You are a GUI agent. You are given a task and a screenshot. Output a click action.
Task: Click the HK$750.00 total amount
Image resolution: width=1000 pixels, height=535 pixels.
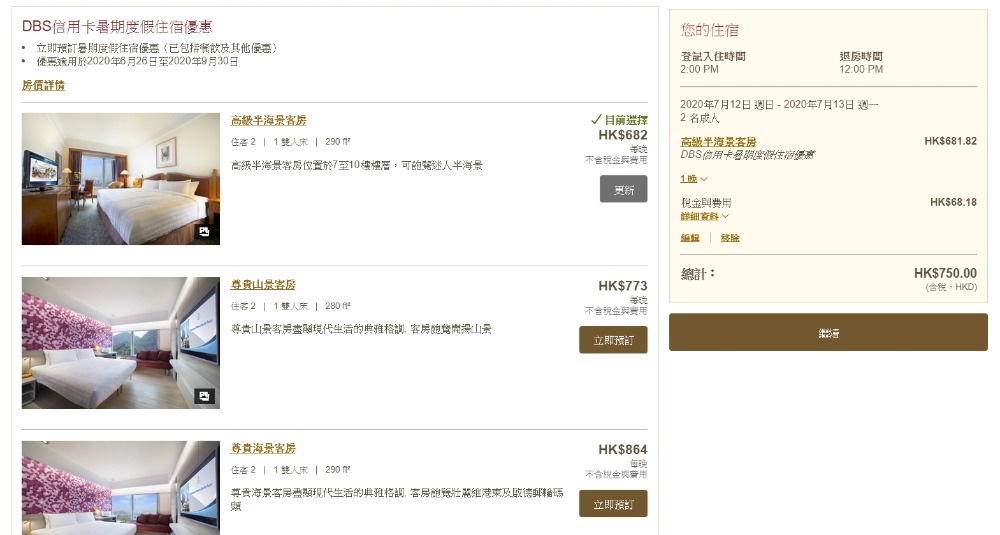(x=945, y=273)
